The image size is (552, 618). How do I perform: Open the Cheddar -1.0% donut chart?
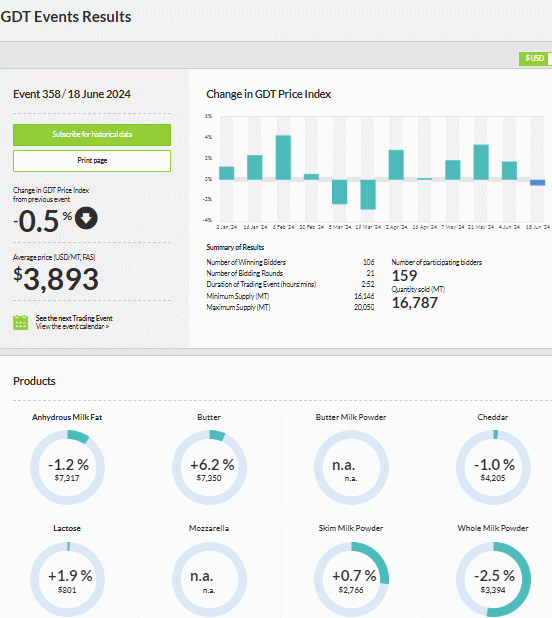493,467
